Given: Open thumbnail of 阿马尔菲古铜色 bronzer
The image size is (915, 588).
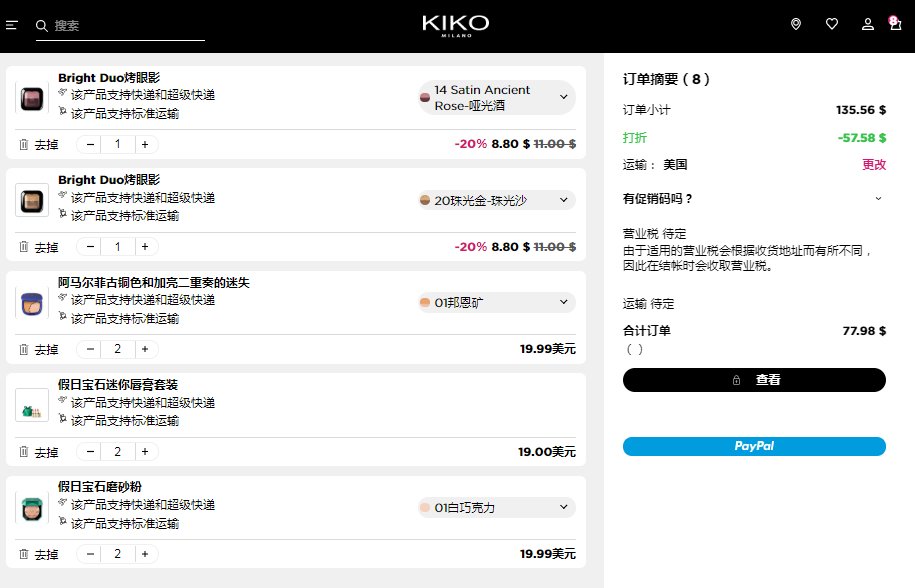Looking at the screenshot, I should tap(32, 303).
